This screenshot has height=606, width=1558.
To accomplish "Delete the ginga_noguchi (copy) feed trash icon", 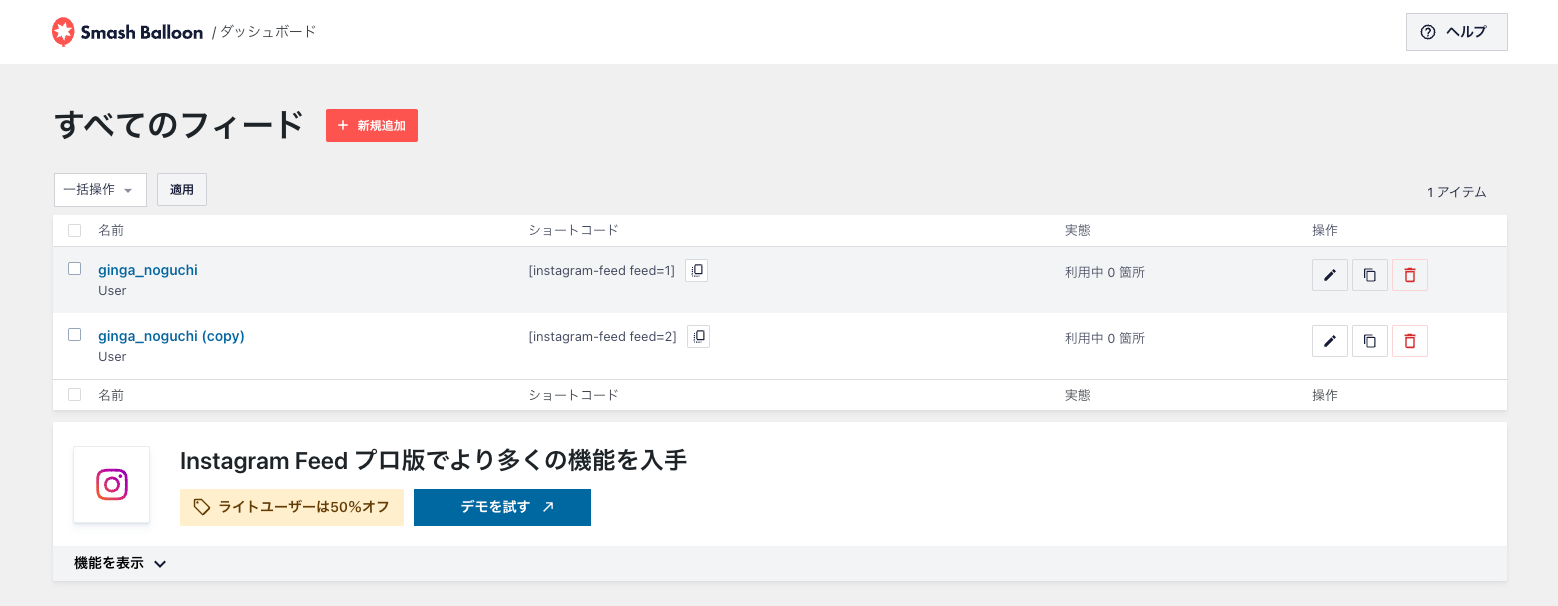I will click(x=1410, y=341).
